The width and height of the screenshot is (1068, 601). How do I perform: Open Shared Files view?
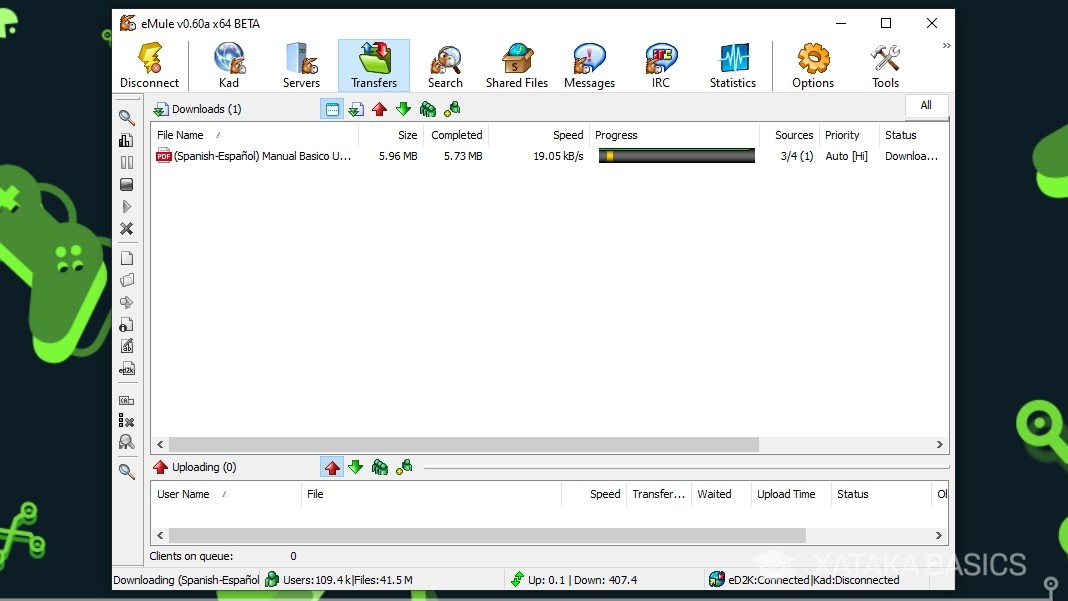click(x=516, y=63)
